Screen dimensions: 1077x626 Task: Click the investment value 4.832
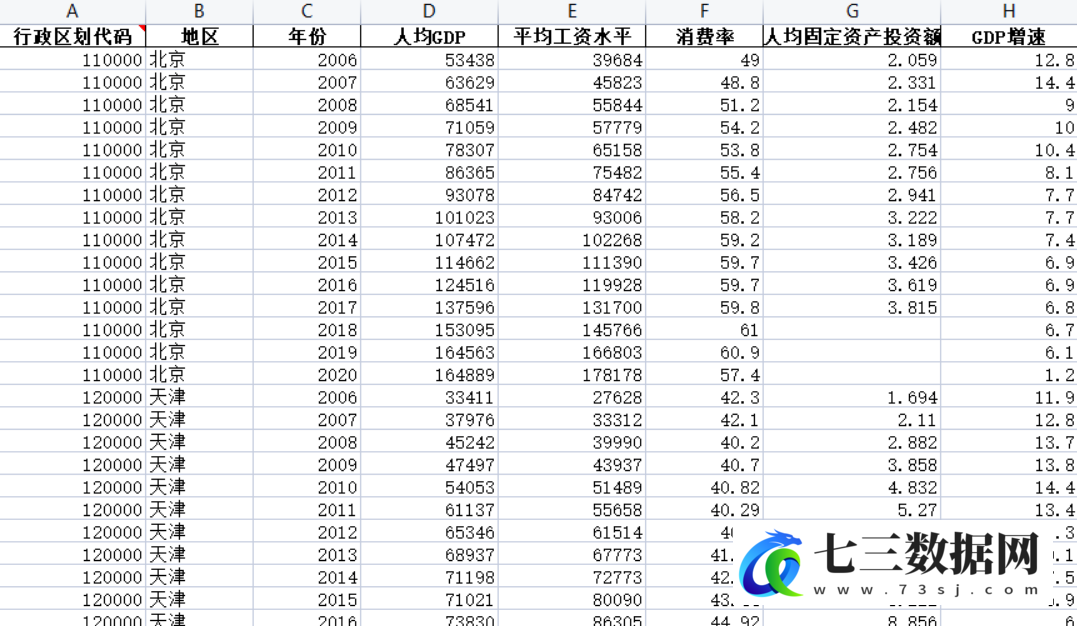(x=852, y=487)
